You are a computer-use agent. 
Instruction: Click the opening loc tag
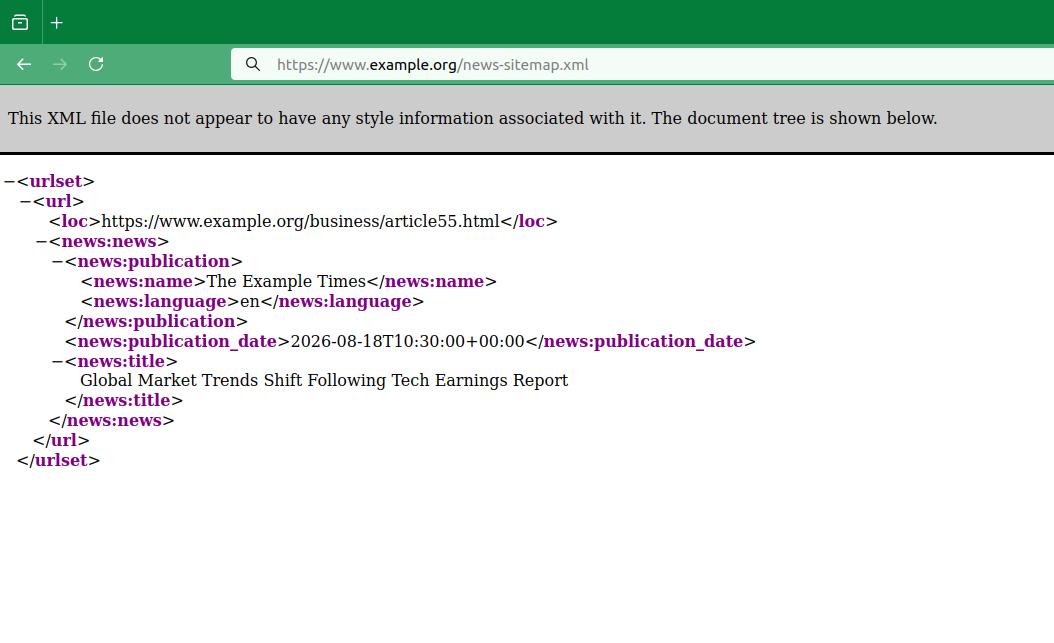pos(75,222)
